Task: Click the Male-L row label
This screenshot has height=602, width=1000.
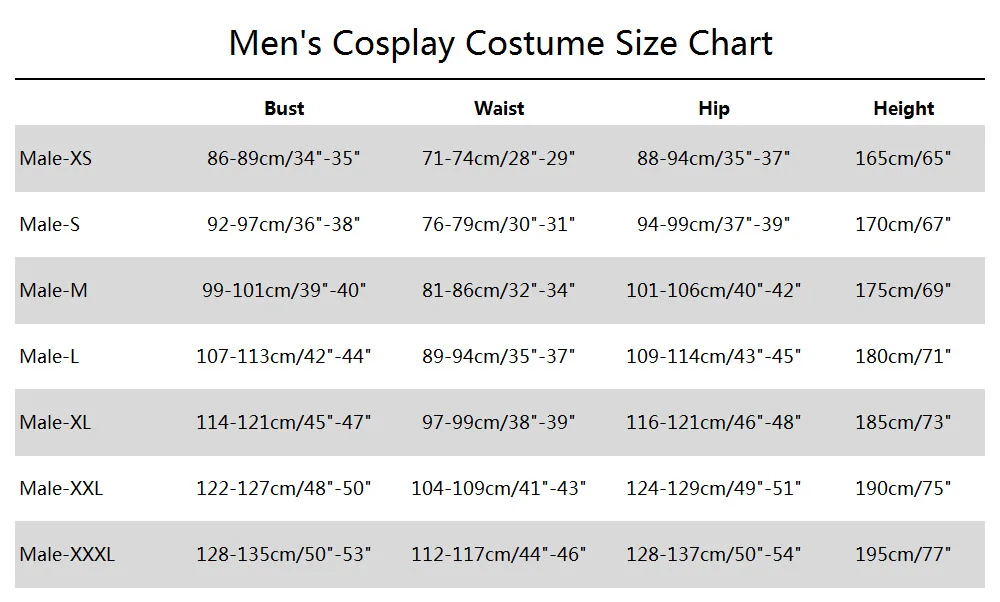Action: click(x=49, y=356)
